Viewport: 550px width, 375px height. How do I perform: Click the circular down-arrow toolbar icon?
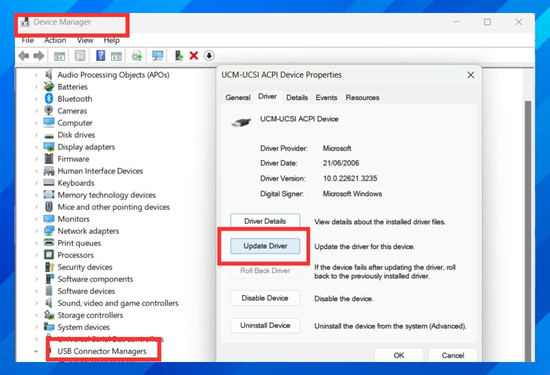(209, 55)
